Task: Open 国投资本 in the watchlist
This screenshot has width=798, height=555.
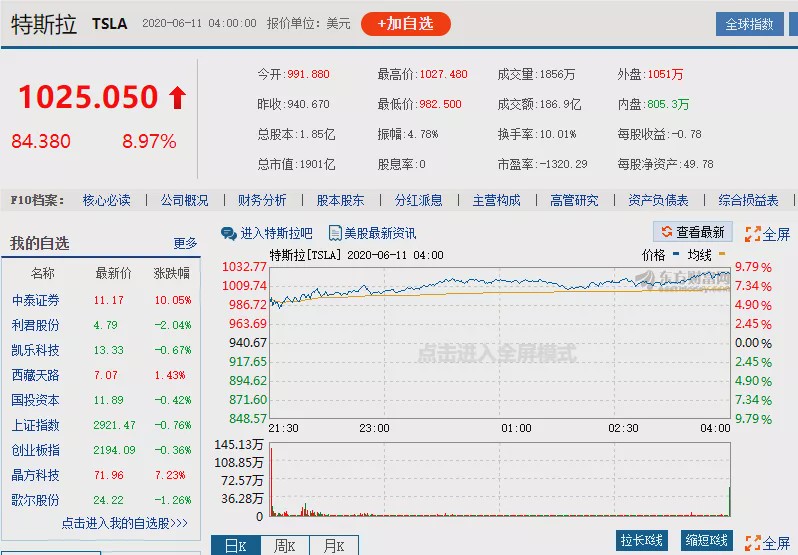Action: [36, 400]
